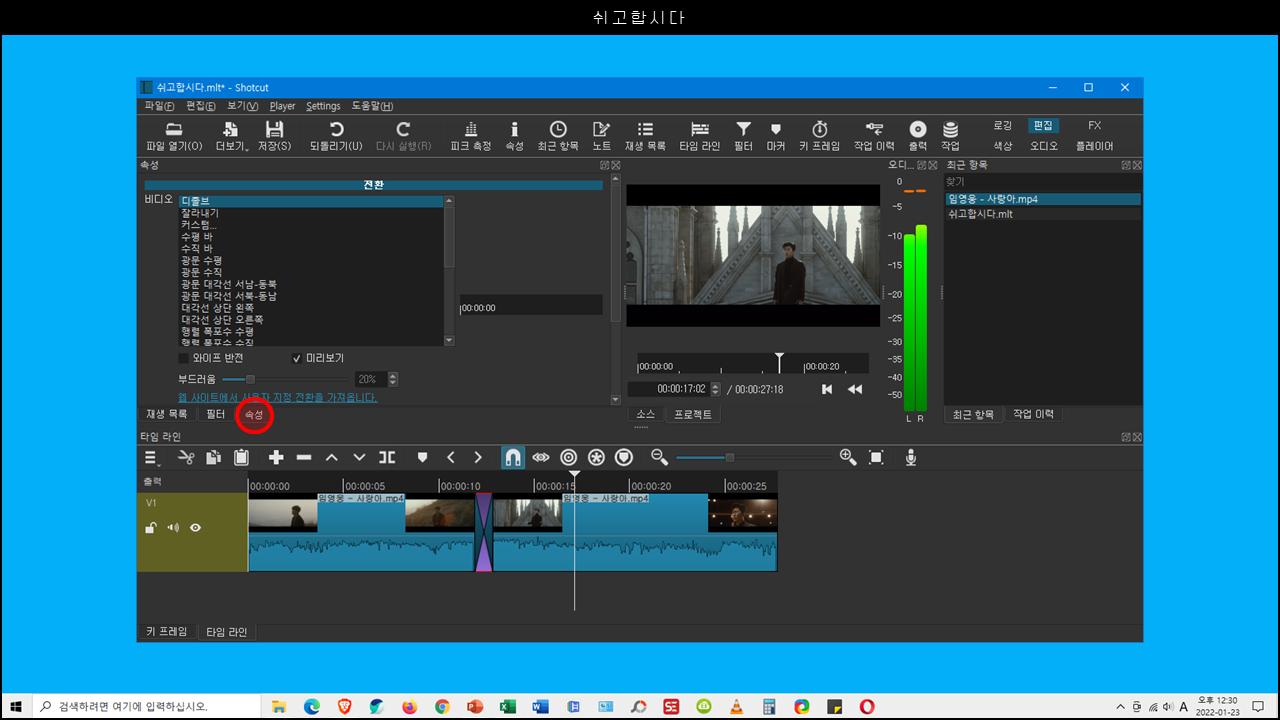Open 키 프레임 stopwatch toolbar icon
1280x720 pixels.
tap(819, 137)
